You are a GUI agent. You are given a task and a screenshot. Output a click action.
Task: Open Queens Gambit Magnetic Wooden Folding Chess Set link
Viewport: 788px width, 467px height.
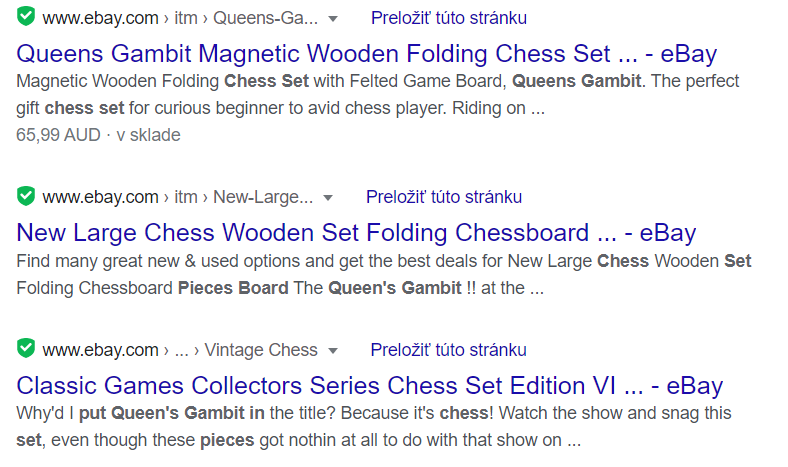point(366,54)
